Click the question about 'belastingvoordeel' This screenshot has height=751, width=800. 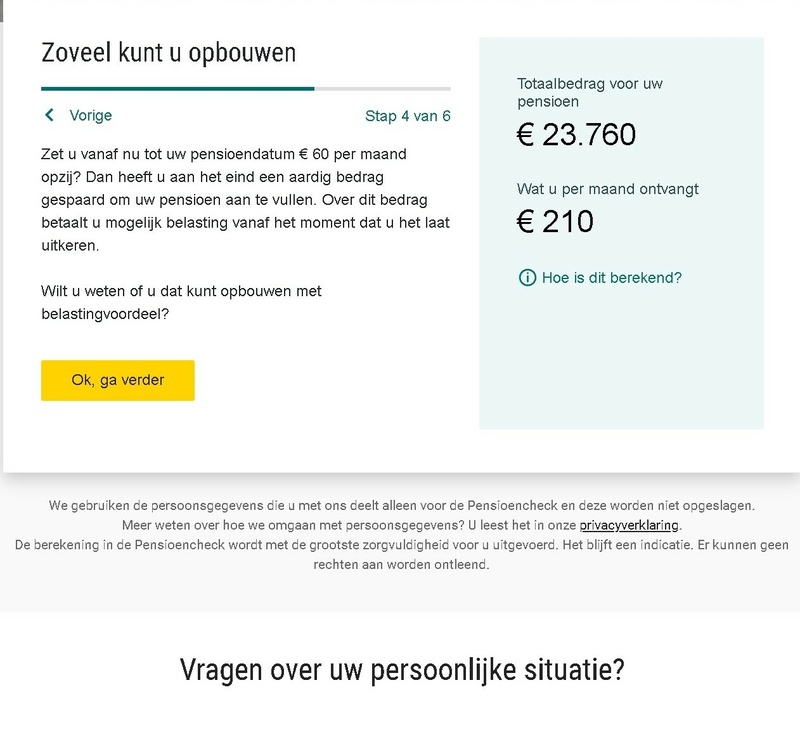[181, 302]
